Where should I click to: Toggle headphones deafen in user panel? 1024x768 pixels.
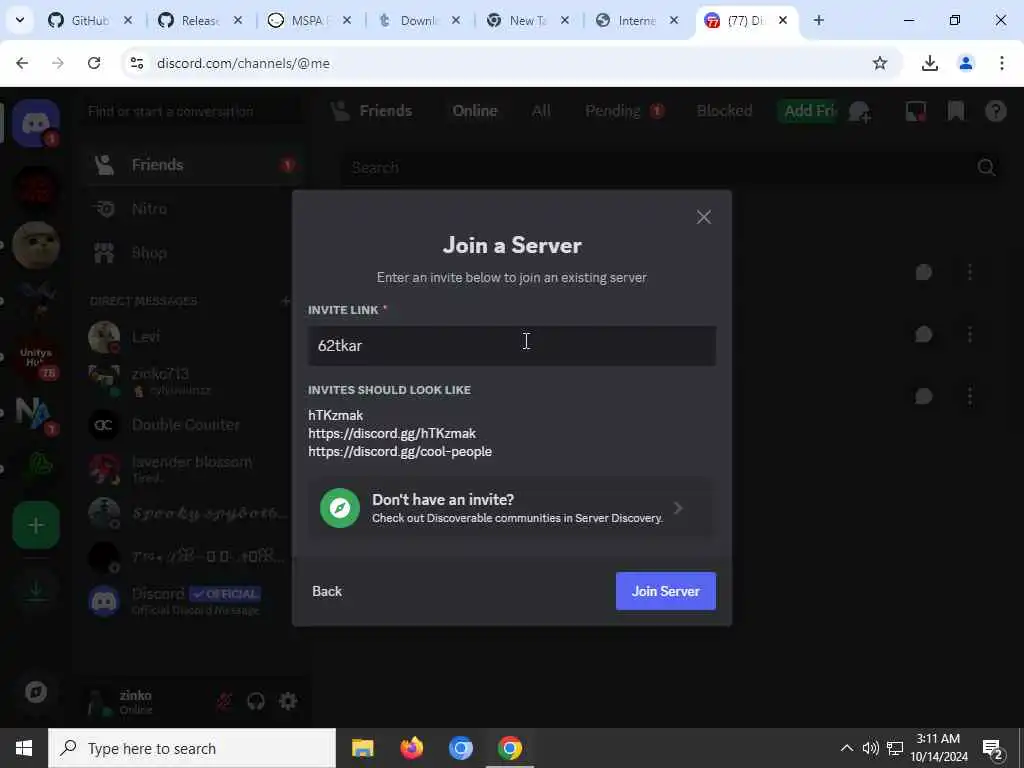click(255, 701)
